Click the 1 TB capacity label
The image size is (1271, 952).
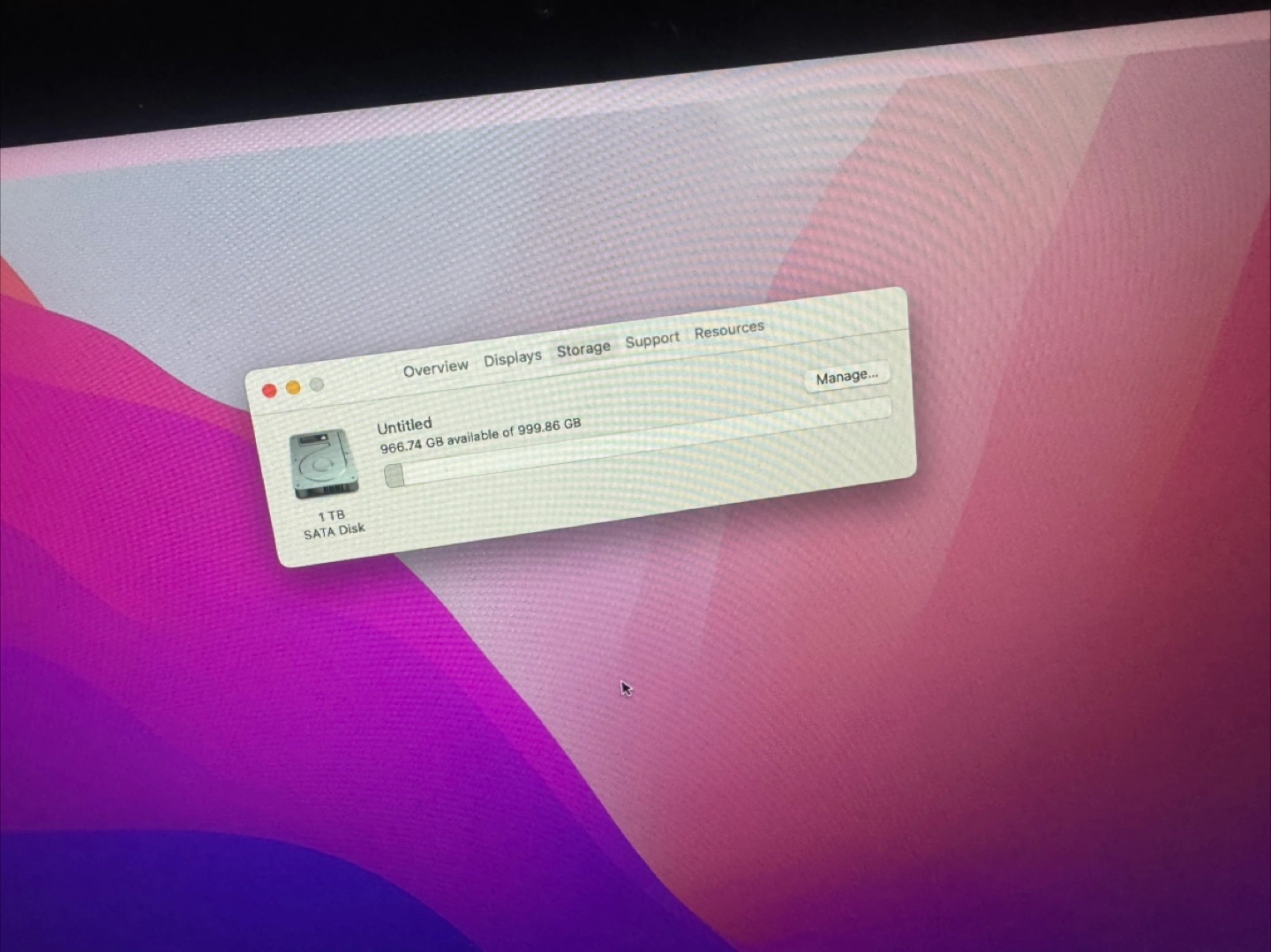tap(331, 515)
